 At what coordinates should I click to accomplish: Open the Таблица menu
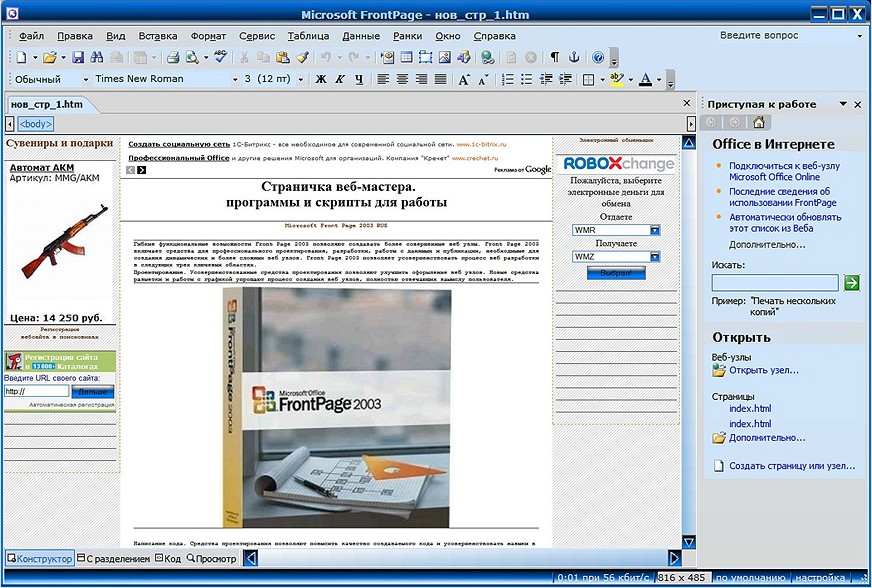tap(308, 36)
